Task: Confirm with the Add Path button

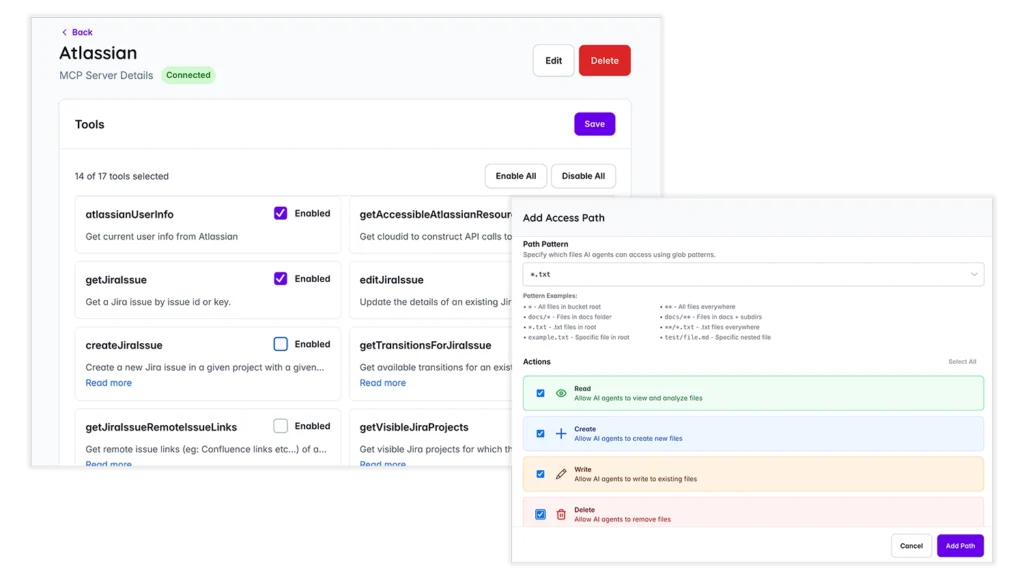Action: (x=960, y=545)
